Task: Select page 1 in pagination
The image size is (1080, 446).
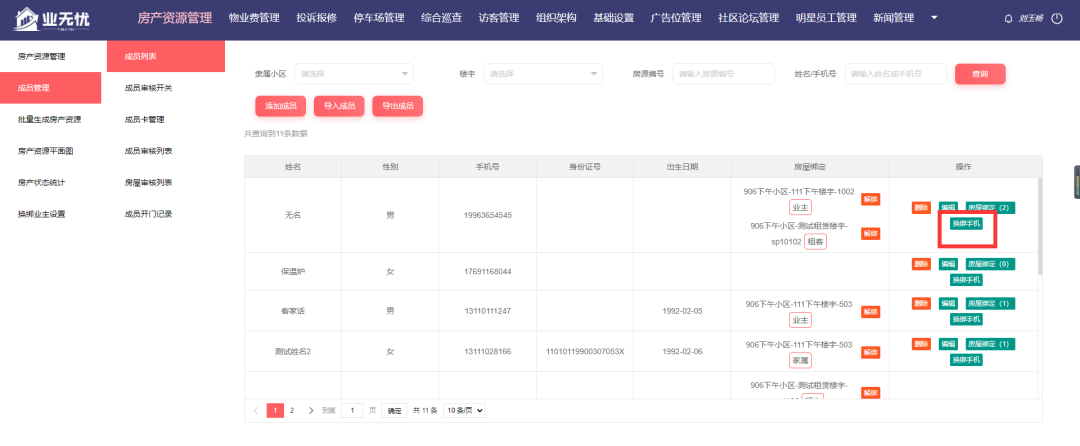Action: coord(276,410)
